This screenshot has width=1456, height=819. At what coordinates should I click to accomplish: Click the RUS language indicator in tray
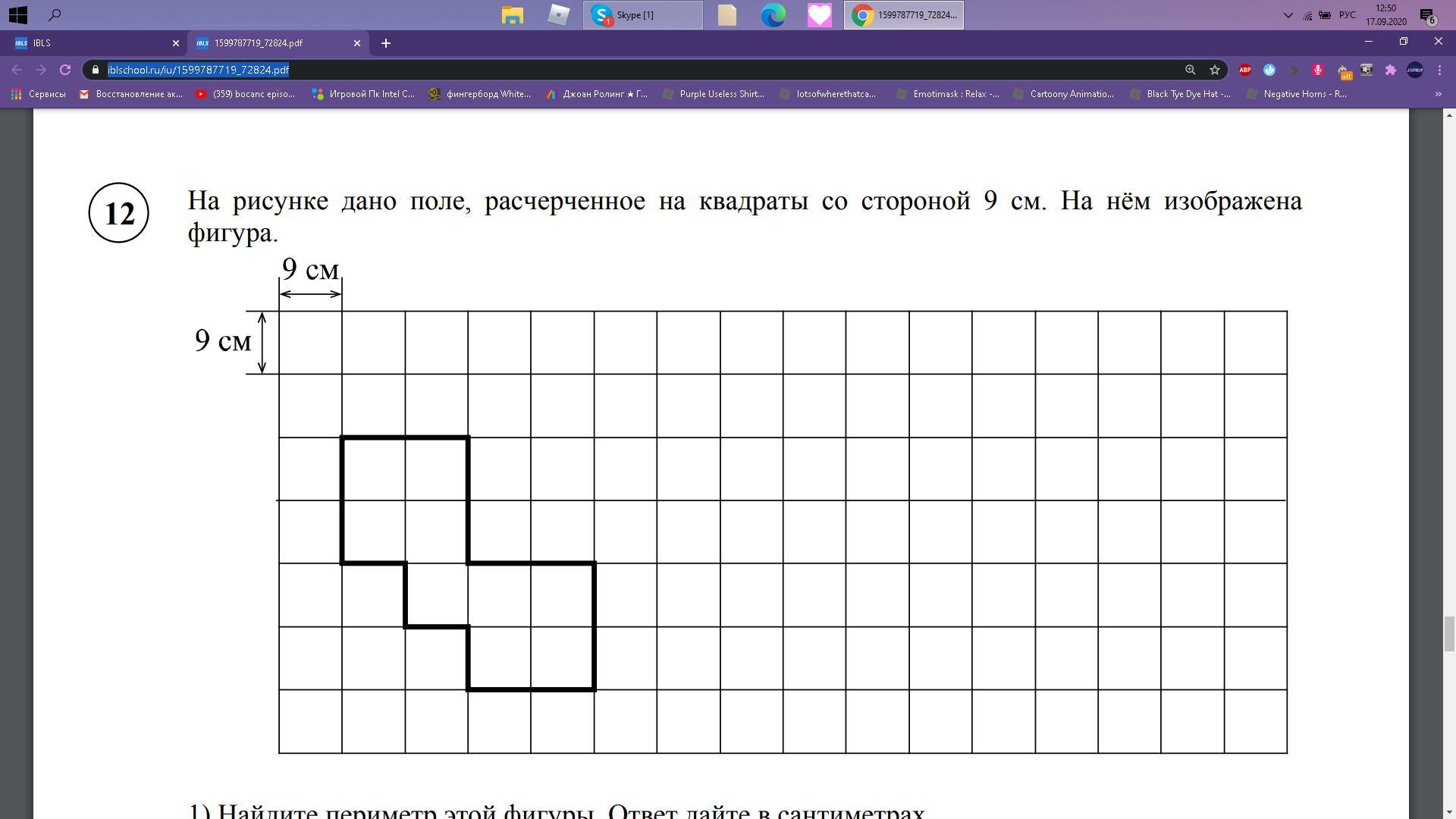tap(1349, 14)
